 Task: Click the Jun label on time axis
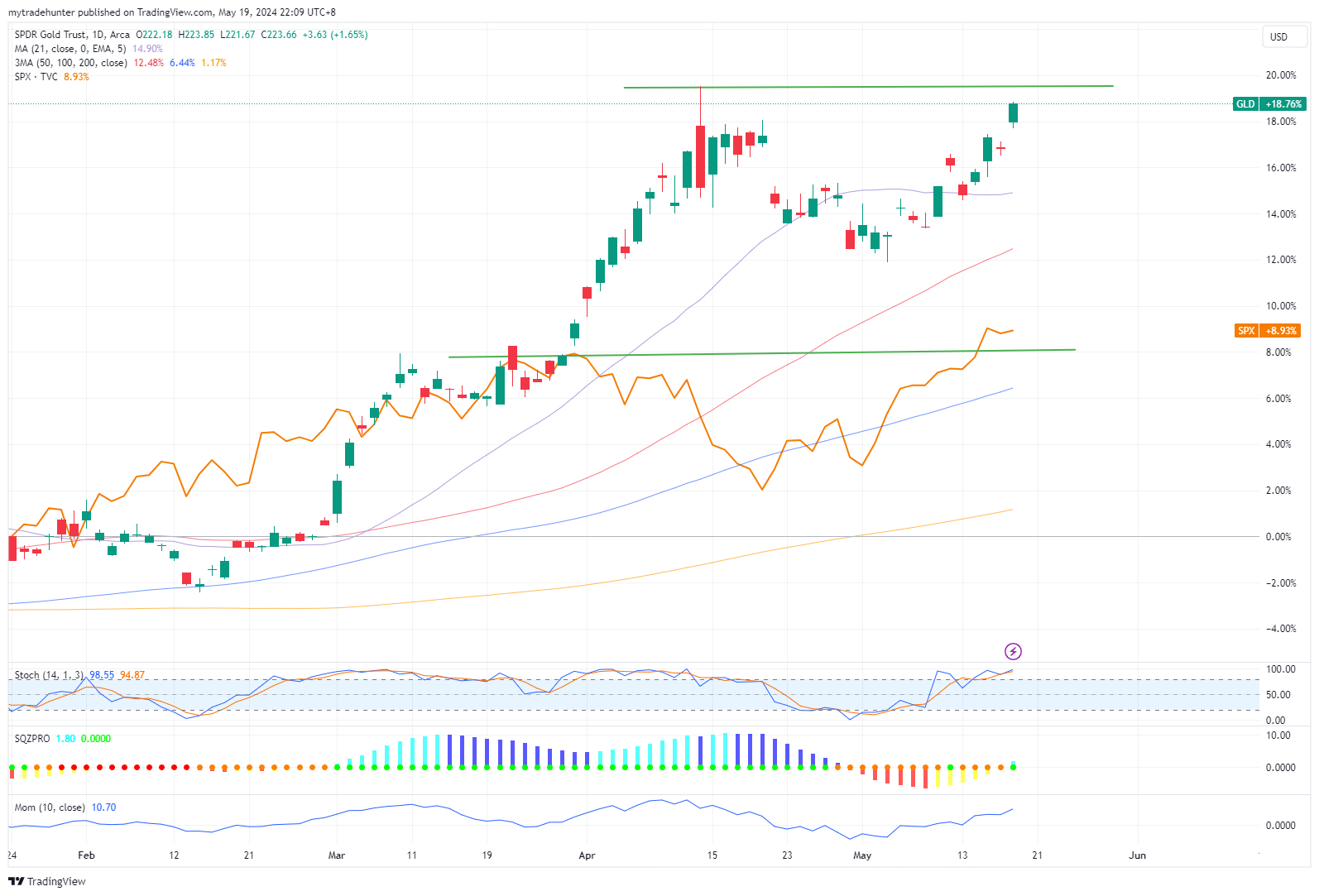(x=1138, y=855)
